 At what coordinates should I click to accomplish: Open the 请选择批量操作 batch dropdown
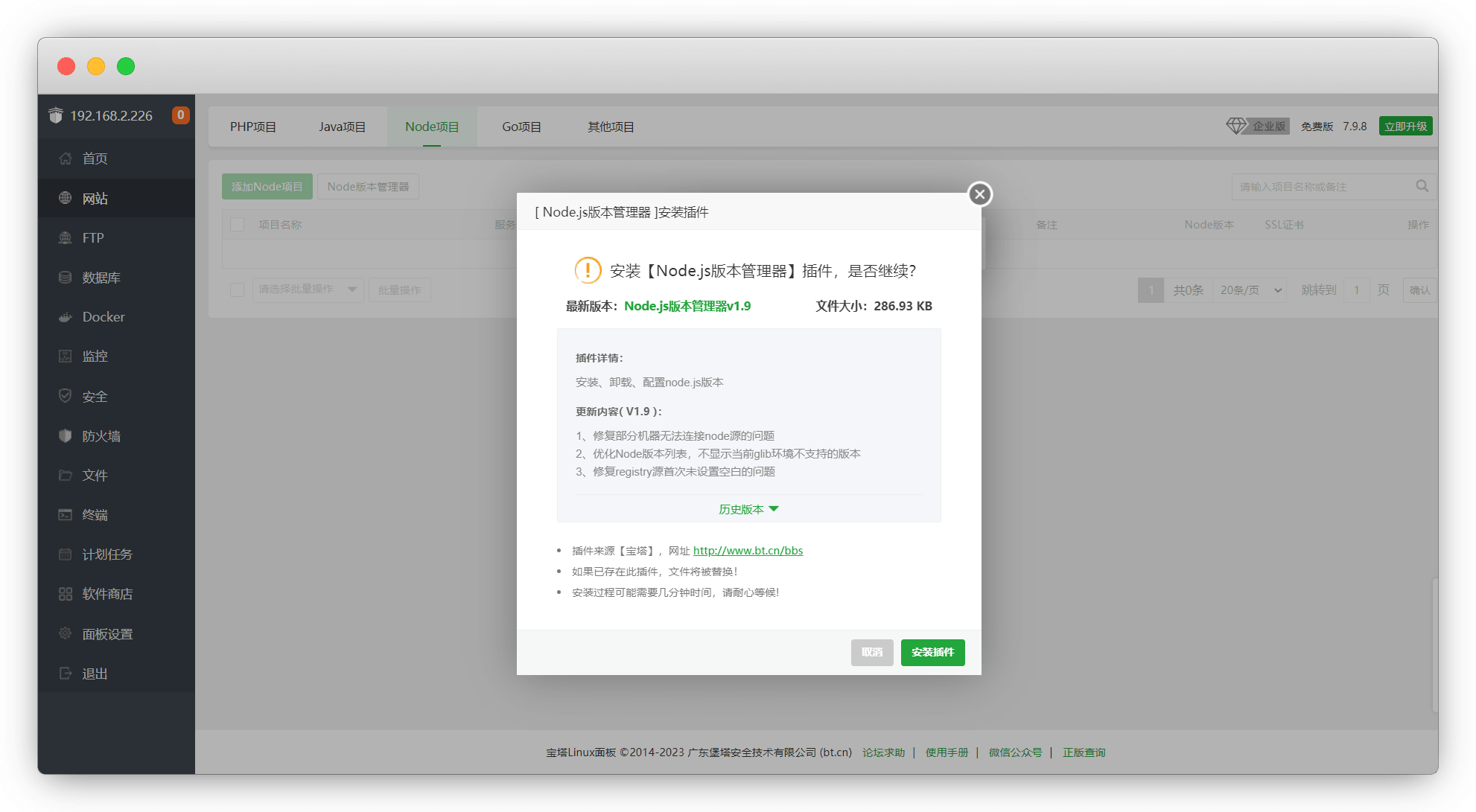pos(308,290)
